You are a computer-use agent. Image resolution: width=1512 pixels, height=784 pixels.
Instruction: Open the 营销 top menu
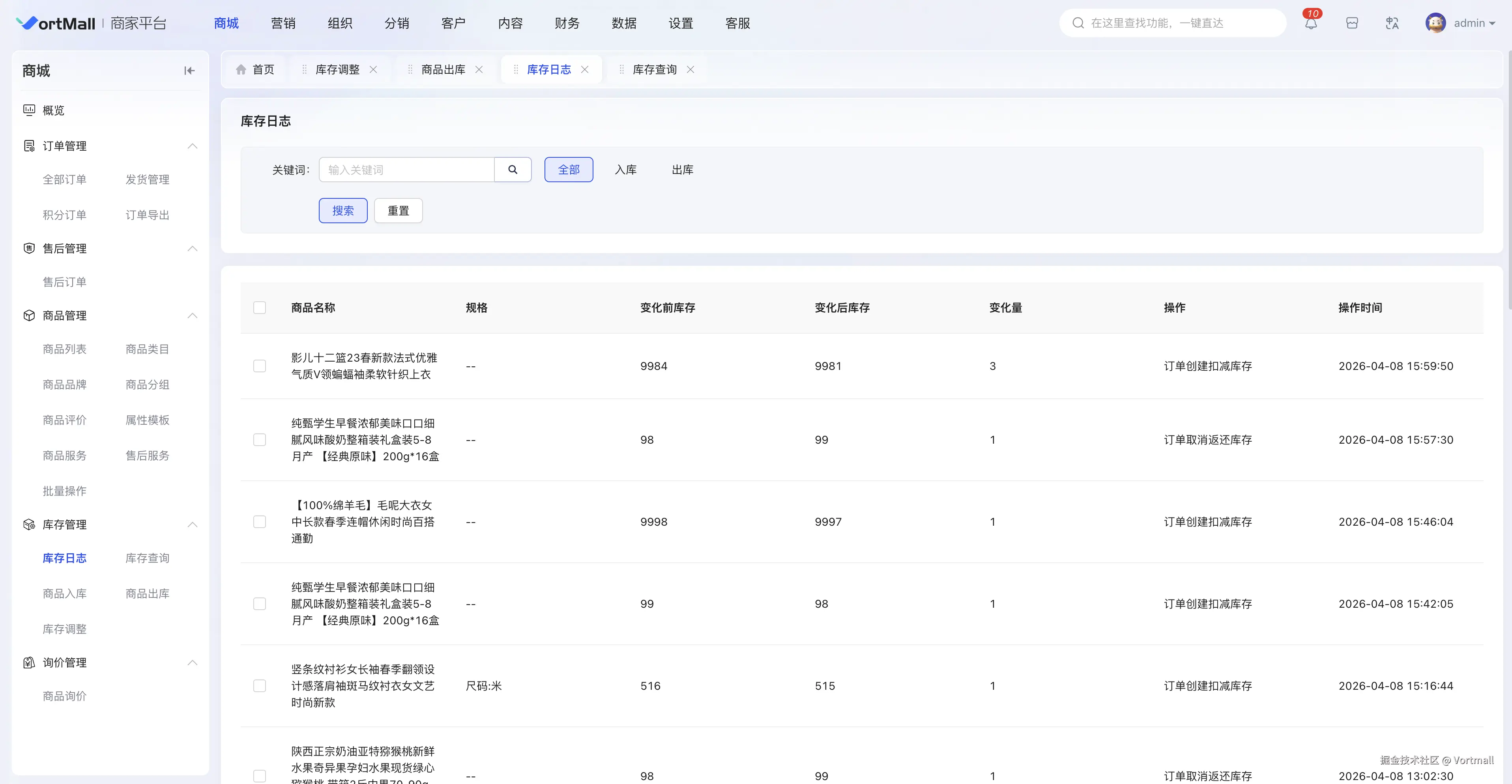(x=283, y=24)
